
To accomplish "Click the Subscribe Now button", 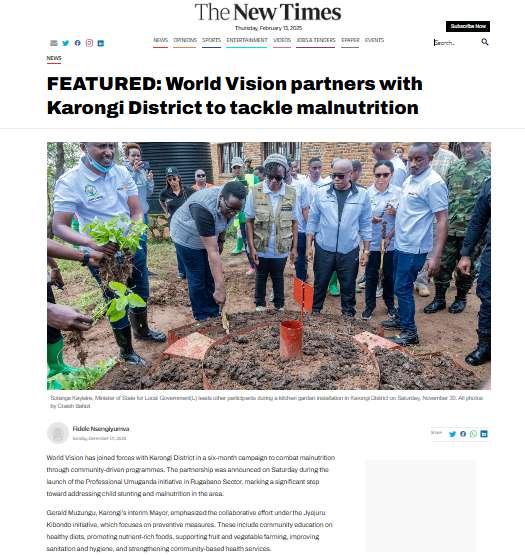I will [x=468, y=26].
